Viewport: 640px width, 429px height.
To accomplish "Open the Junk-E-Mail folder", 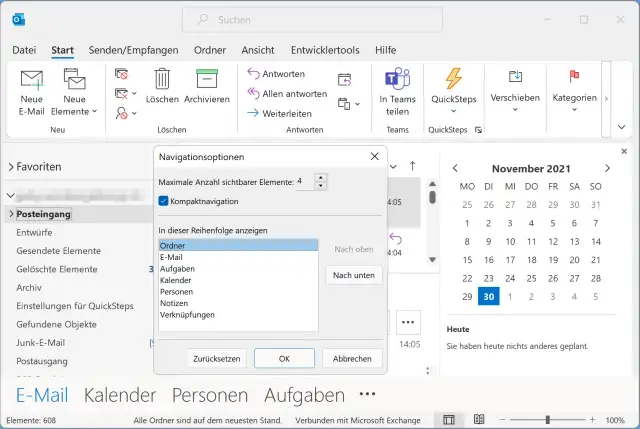I will pos(40,342).
